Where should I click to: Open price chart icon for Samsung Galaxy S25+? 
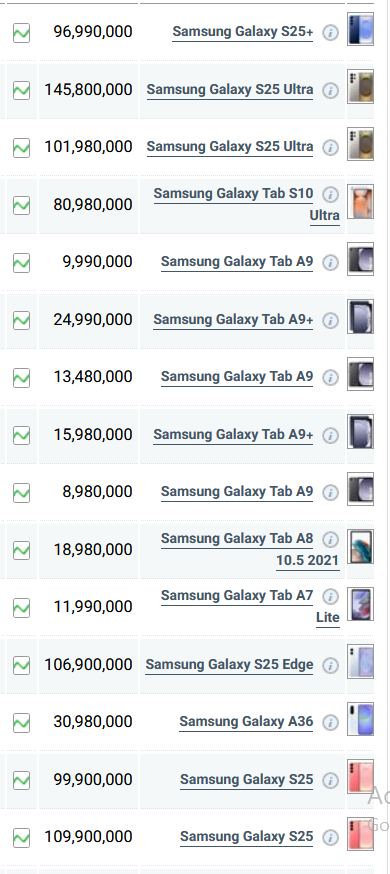click(21, 33)
